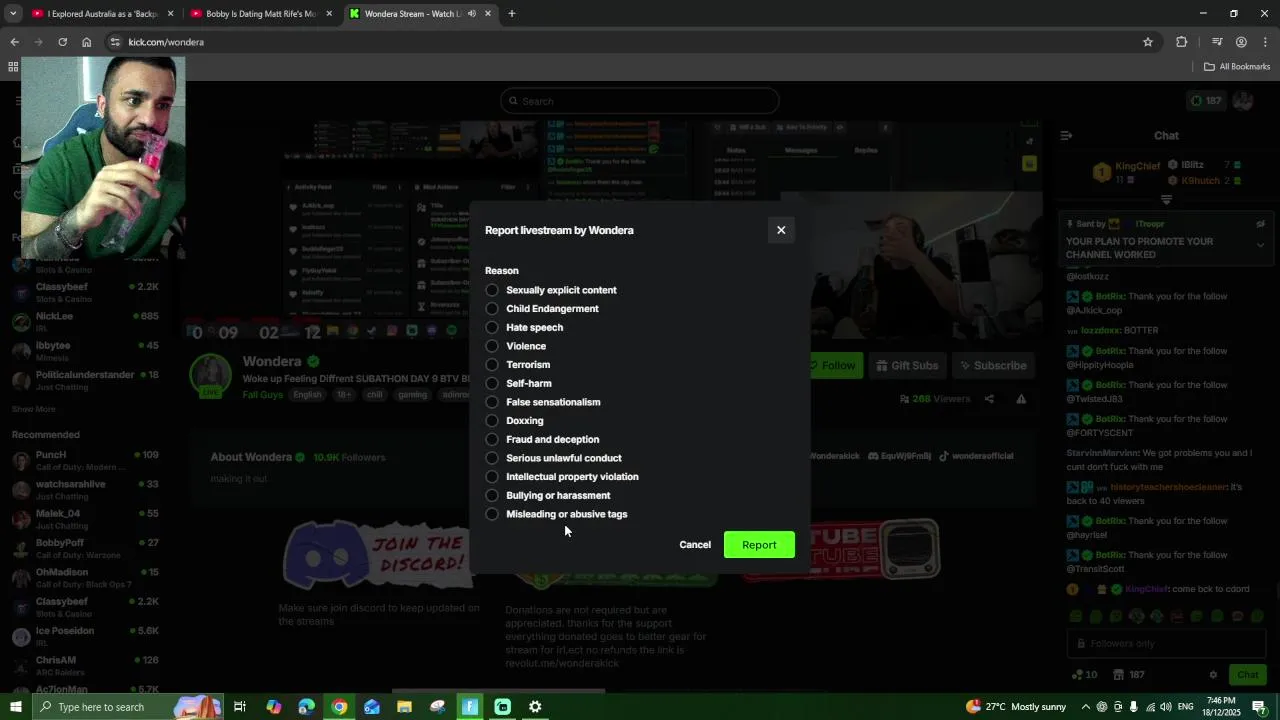Select the Self-harm radio option
Viewport: 1280px width, 720px height.
pyautogui.click(x=492, y=383)
